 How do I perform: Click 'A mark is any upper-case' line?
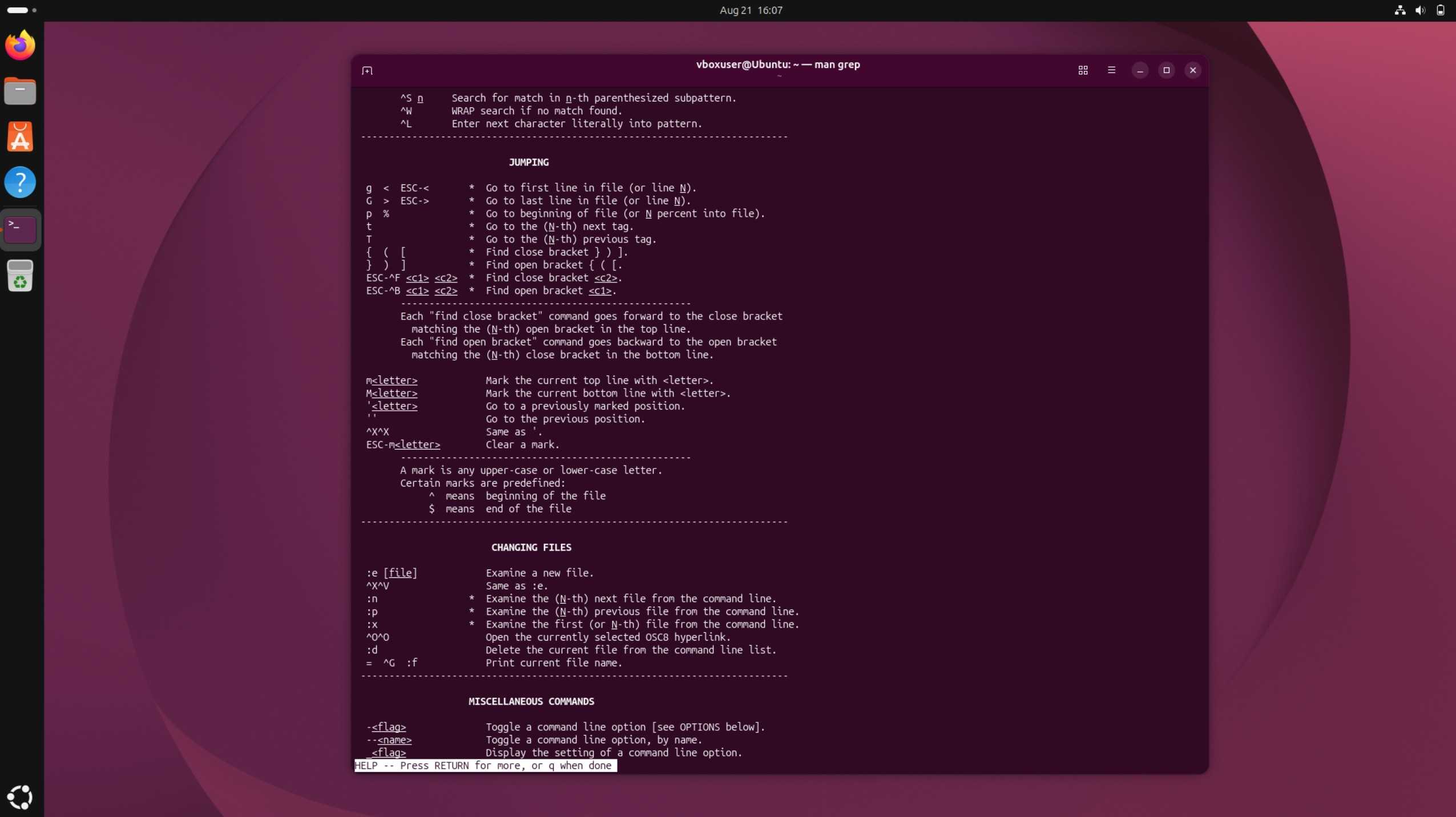click(x=531, y=470)
